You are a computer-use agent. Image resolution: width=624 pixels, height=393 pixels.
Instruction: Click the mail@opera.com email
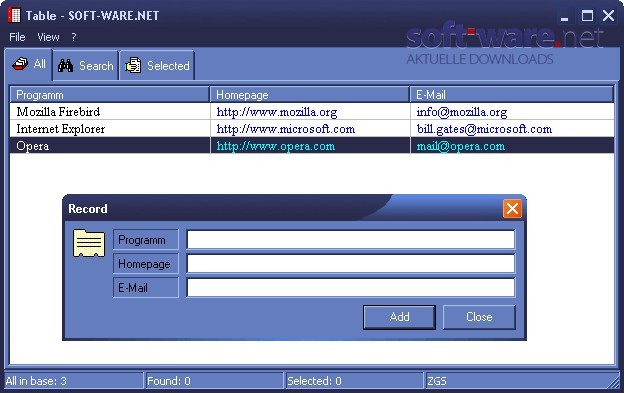[460, 146]
